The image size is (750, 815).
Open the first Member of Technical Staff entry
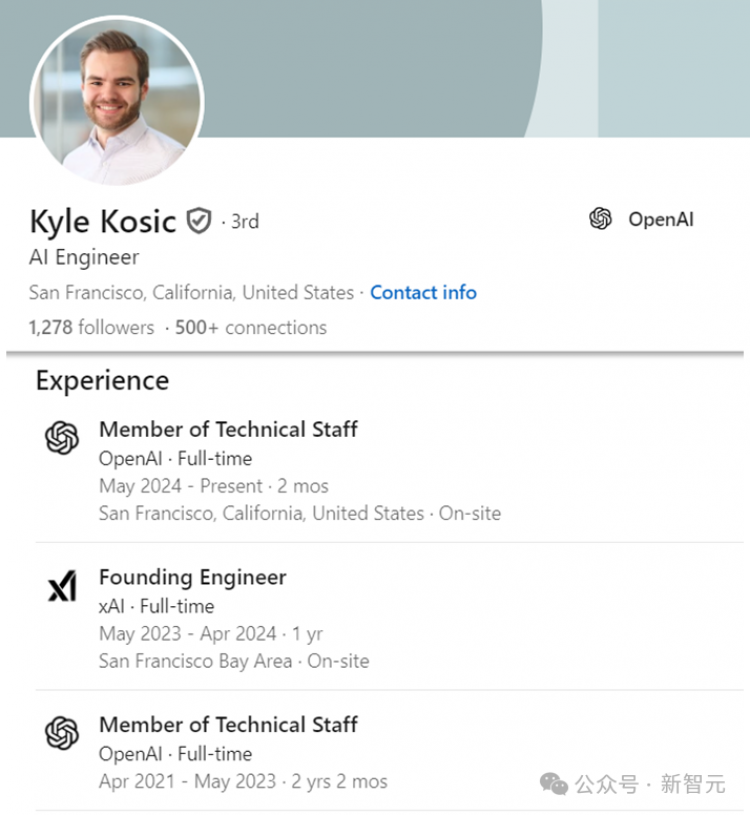coord(228,429)
